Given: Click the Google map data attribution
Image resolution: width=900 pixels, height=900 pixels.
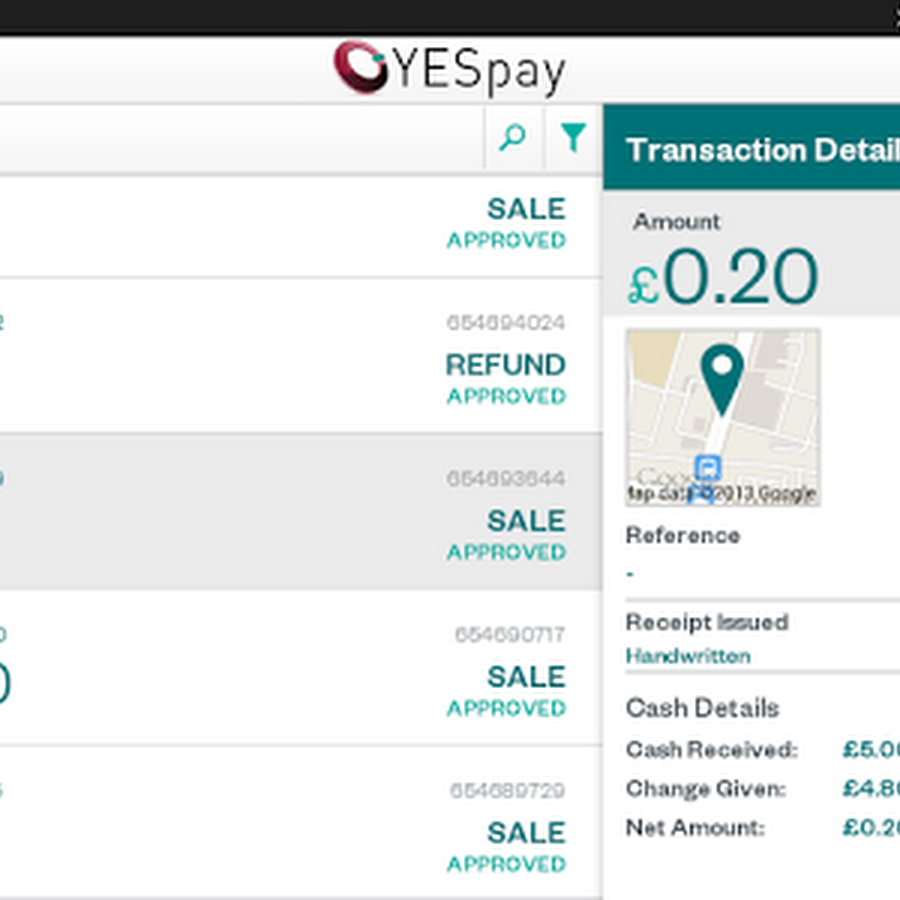Looking at the screenshot, I should (722, 493).
